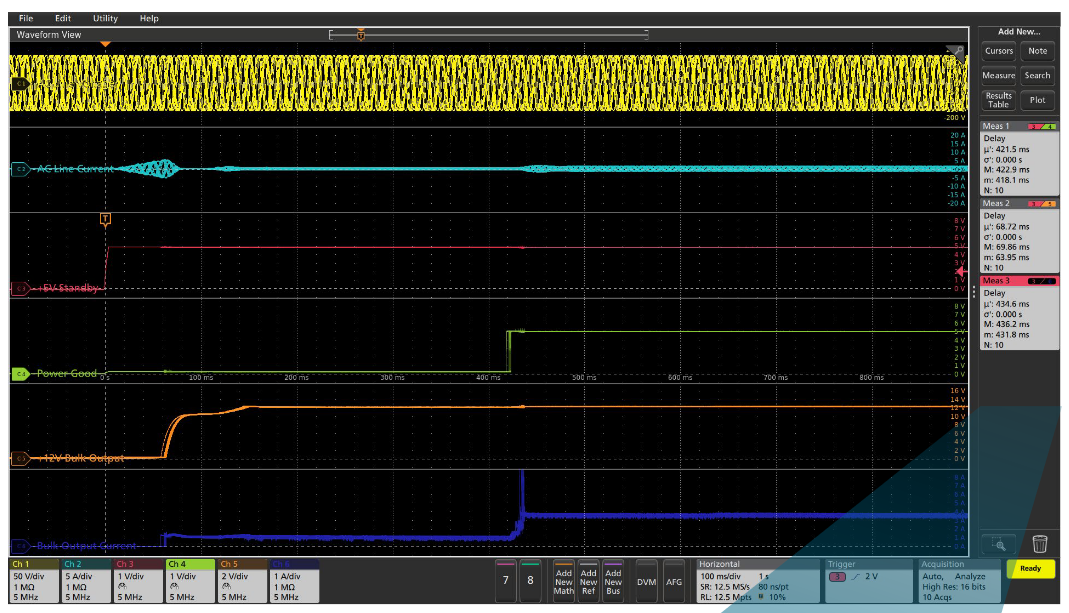Click the Cursors button
Image resolution: width=1069 pixels, height=613 pixels.
tap(999, 52)
